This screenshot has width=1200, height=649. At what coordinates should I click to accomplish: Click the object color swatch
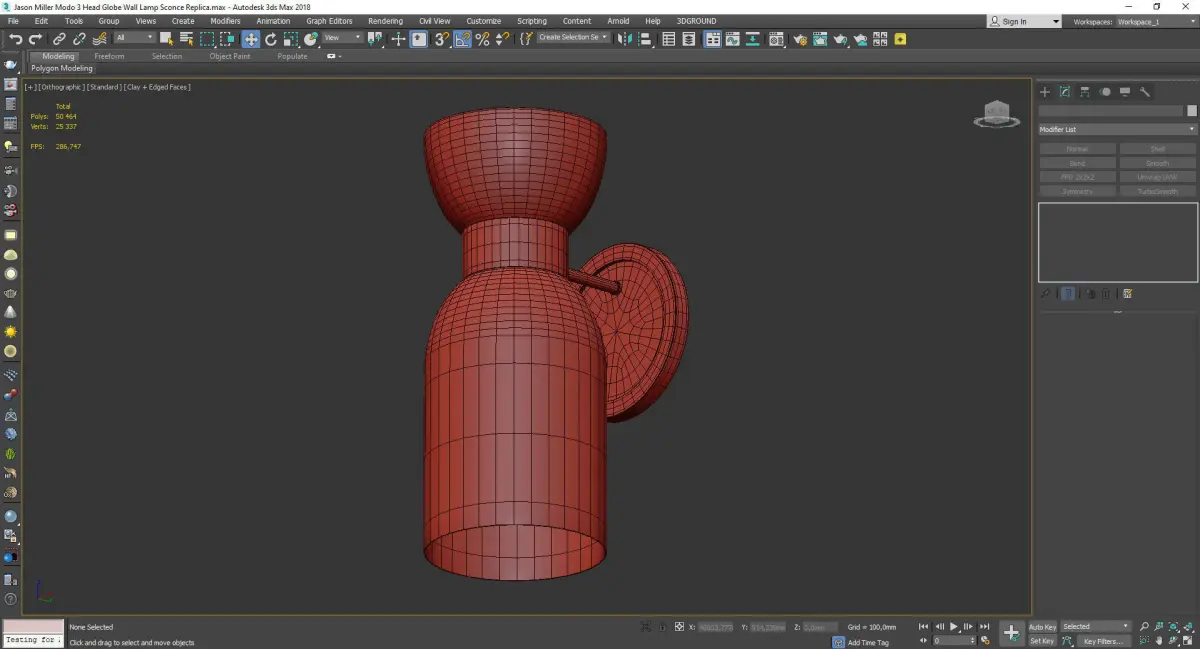click(x=1191, y=111)
